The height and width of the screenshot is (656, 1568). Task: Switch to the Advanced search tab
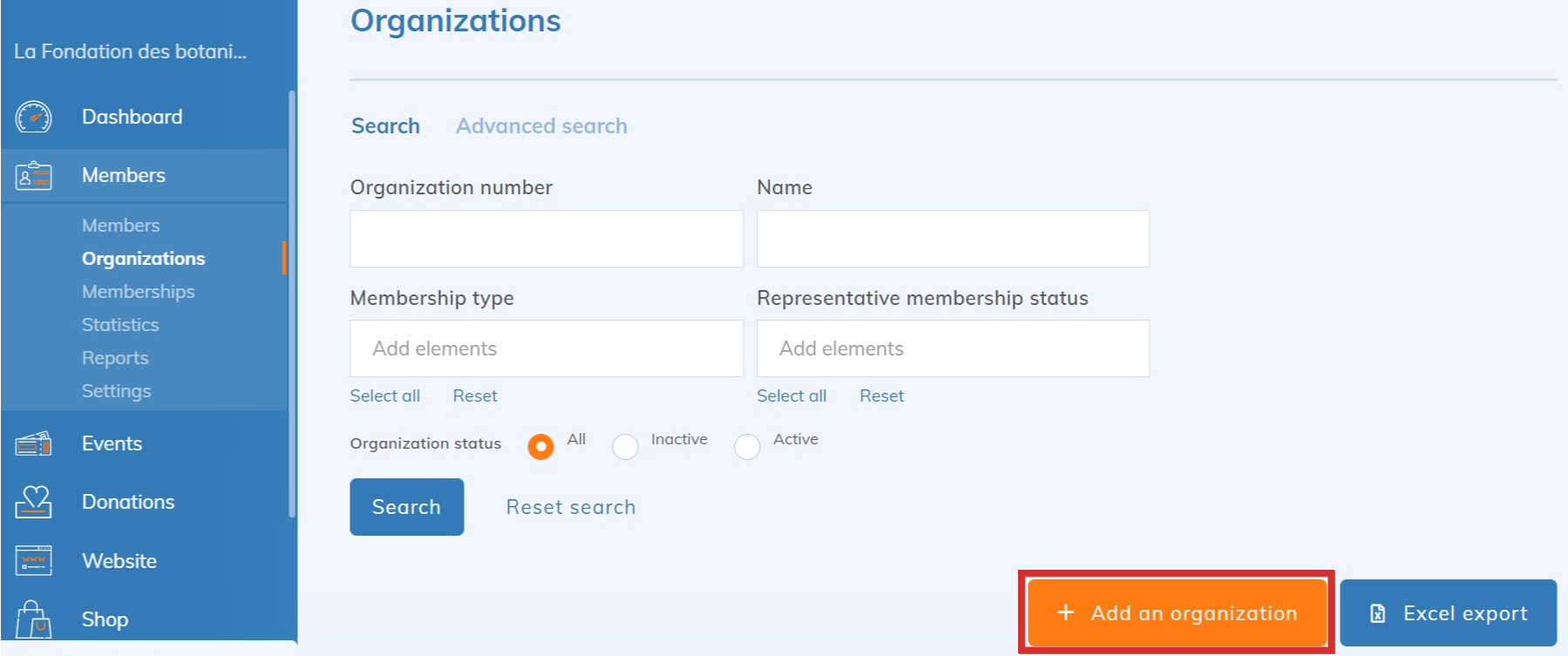[x=541, y=126]
